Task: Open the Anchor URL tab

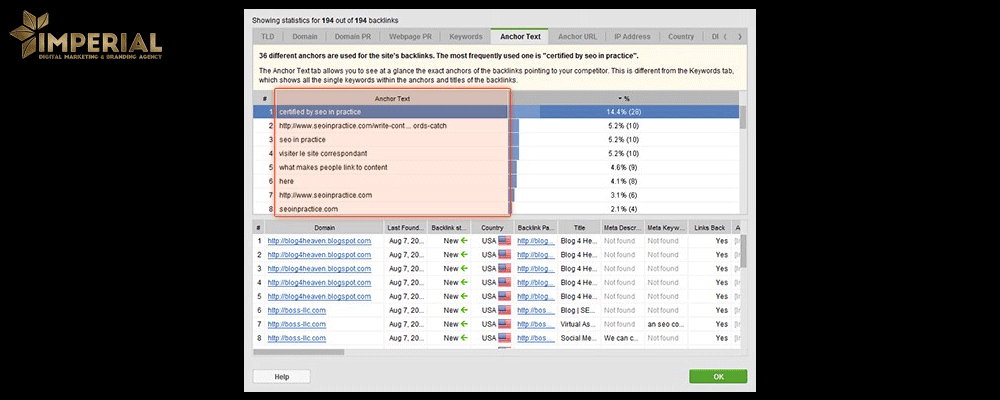Action: tap(578, 37)
